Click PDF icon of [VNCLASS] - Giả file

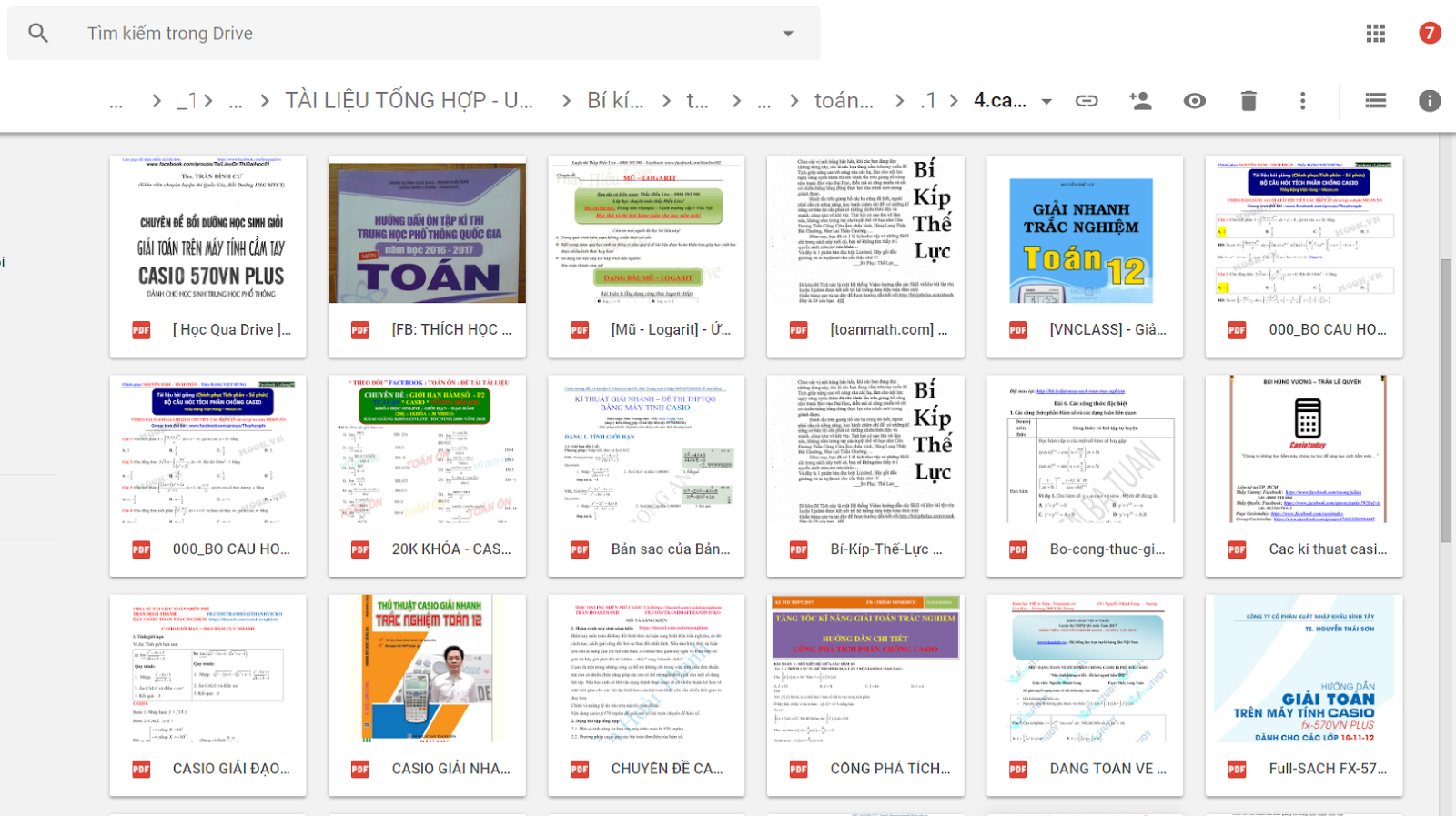tap(1018, 330)
